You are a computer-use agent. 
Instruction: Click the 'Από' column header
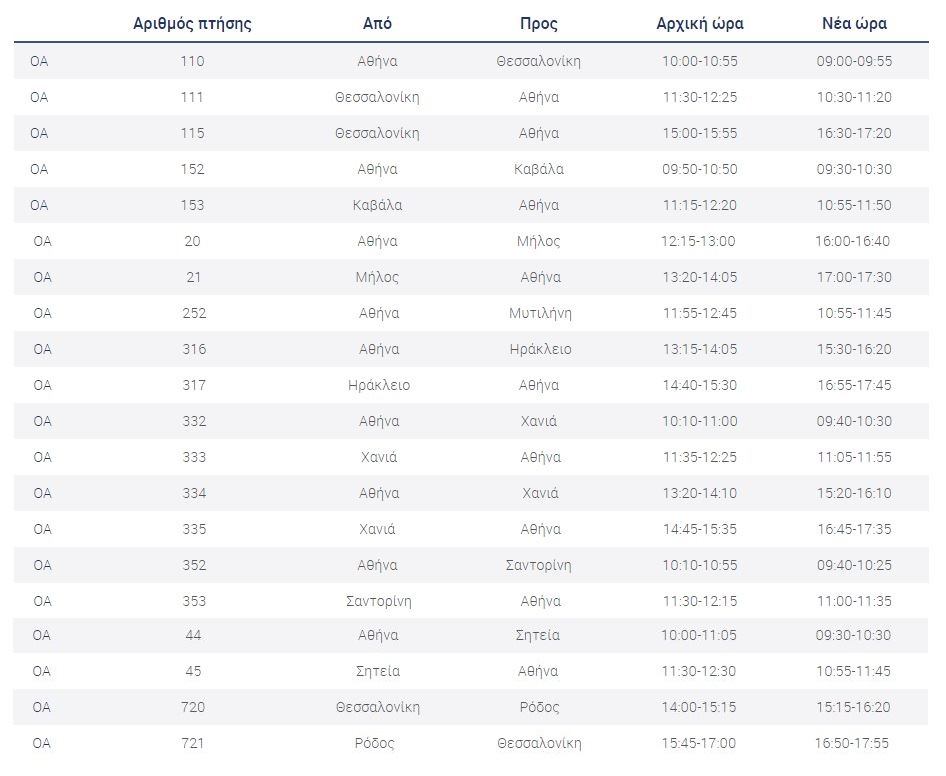(x=377, y=24)
